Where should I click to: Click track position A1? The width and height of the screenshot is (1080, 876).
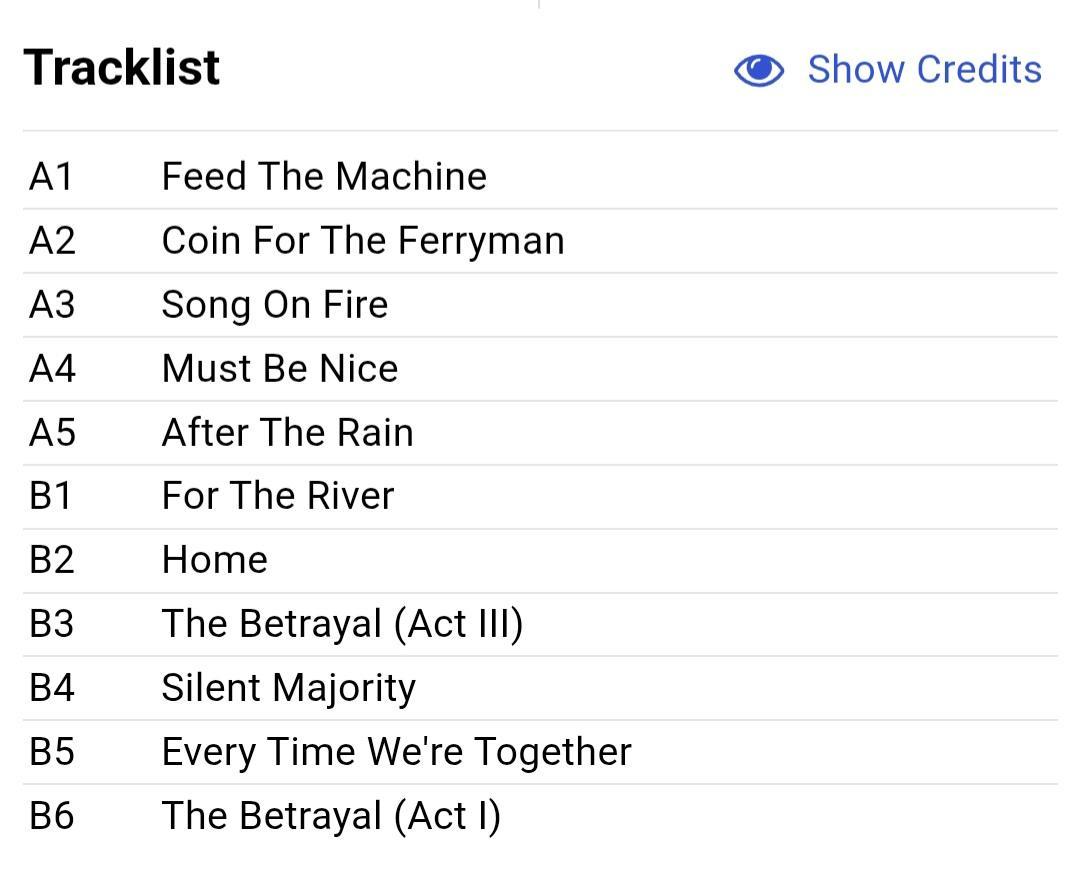pos(51,176)
